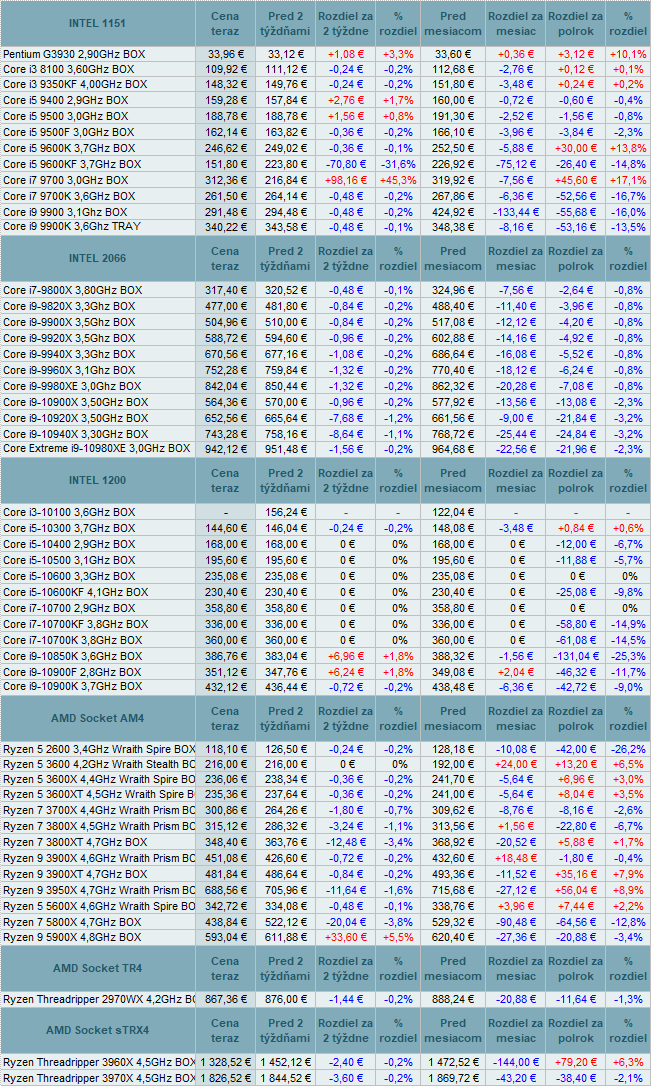The width and height of the screenshot is (651, 1086).
Task: Select the Ryzen 5 2600 3,4GHz Wraith Spire row name
Action: [x=99, y=749]
